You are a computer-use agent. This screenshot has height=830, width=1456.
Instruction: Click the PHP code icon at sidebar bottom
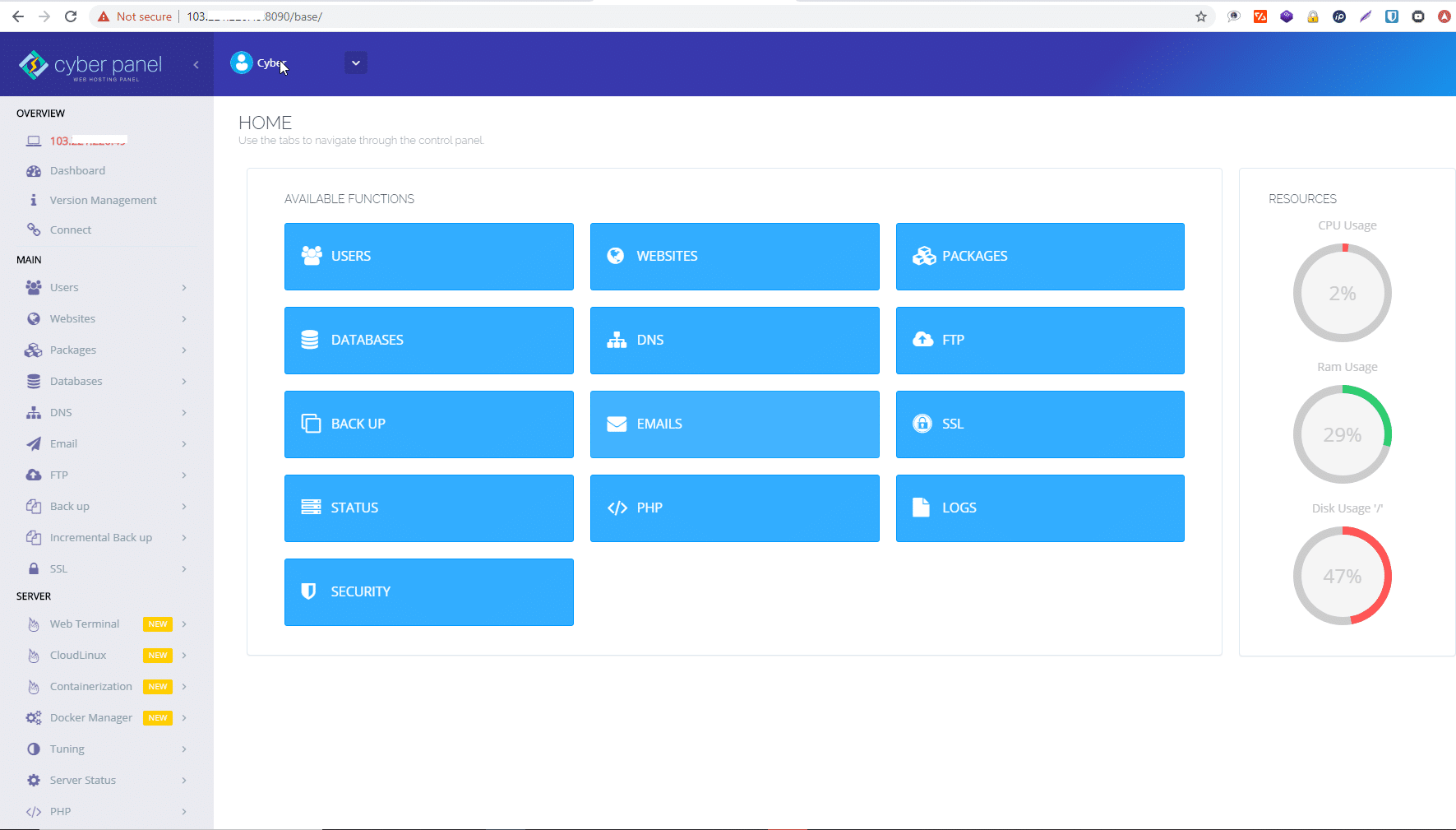[33, 811]
